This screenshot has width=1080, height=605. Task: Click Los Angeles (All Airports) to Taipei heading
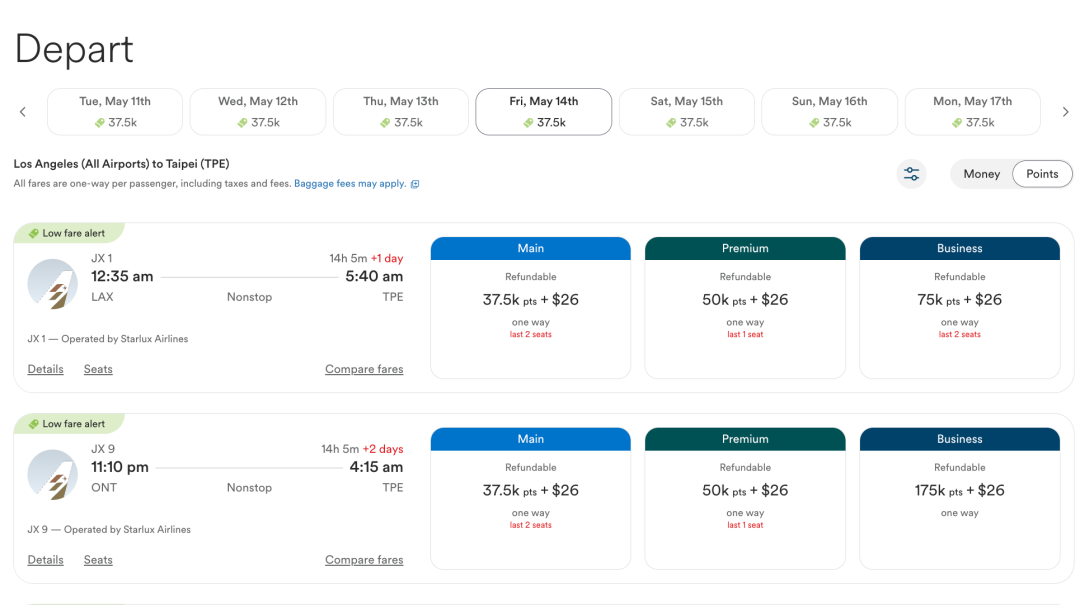tap(121, 164)
